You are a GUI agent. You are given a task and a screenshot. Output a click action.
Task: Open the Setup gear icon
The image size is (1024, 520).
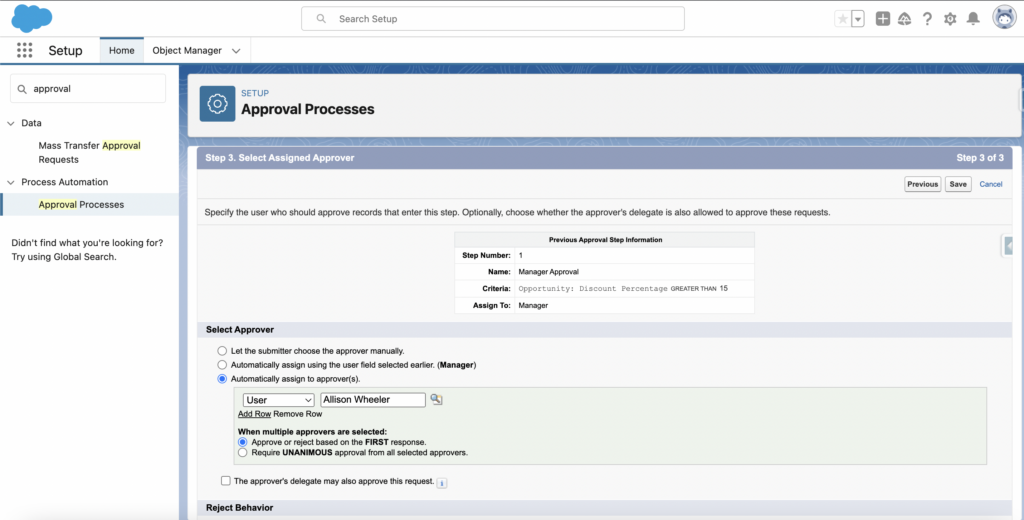950,19
